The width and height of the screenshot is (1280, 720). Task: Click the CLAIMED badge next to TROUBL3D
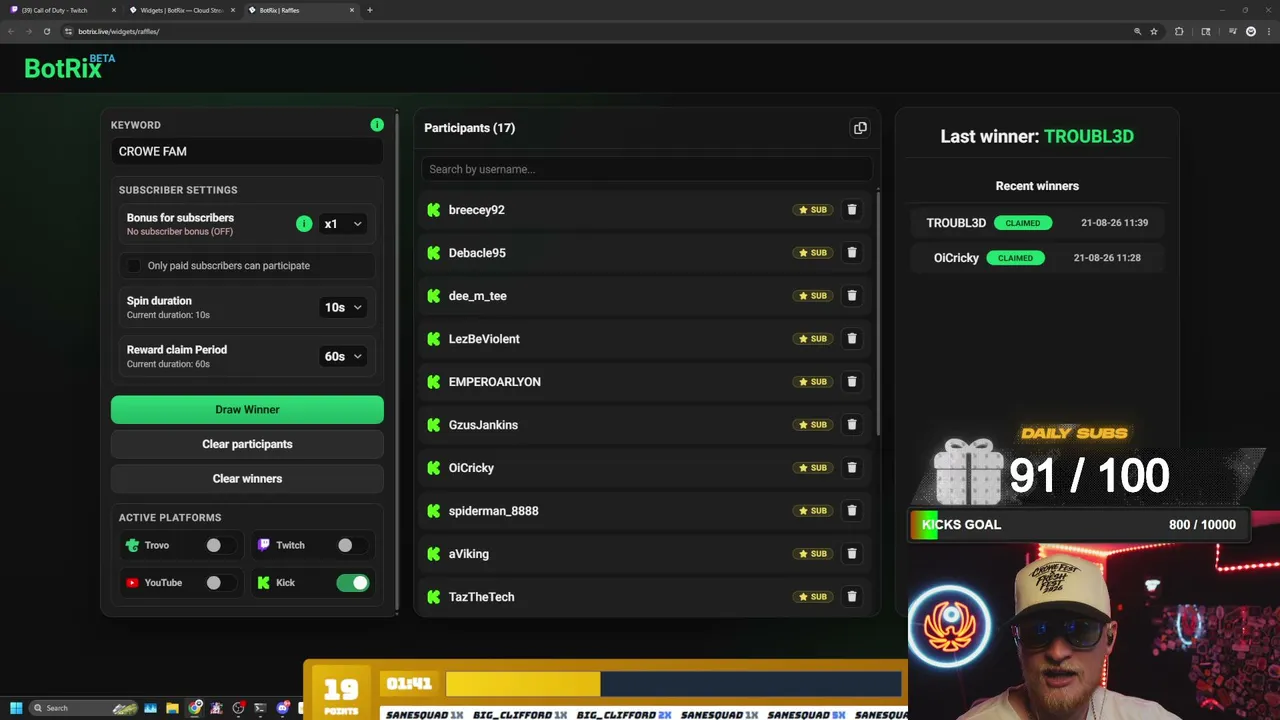[1023, 223]
